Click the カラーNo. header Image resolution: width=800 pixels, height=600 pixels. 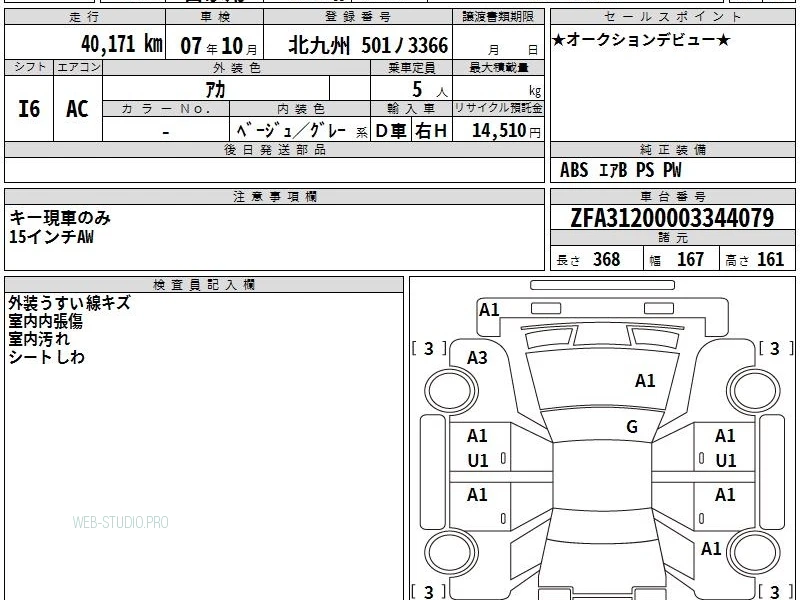(x=166, y=109)
